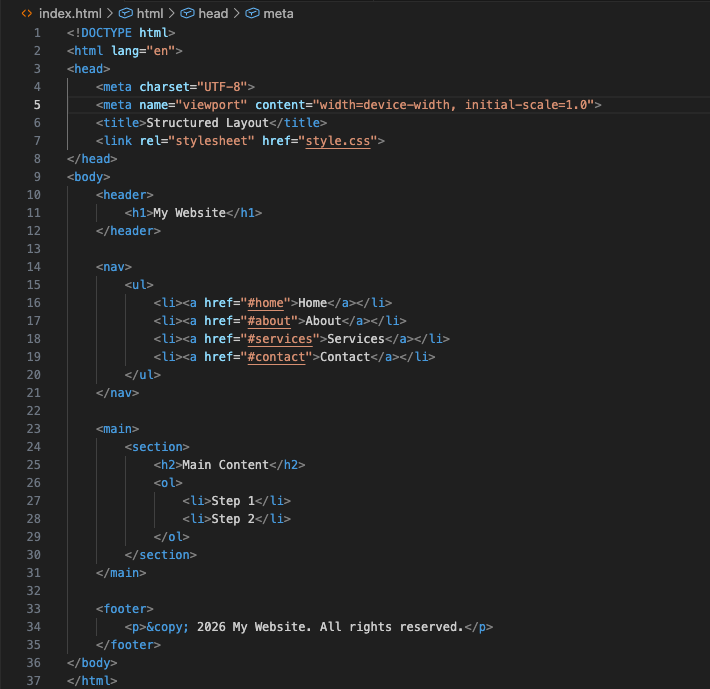Viewport: 710px width, 689px height.
Task: Click the content attribute name
Action: click(x=280, y=105)
